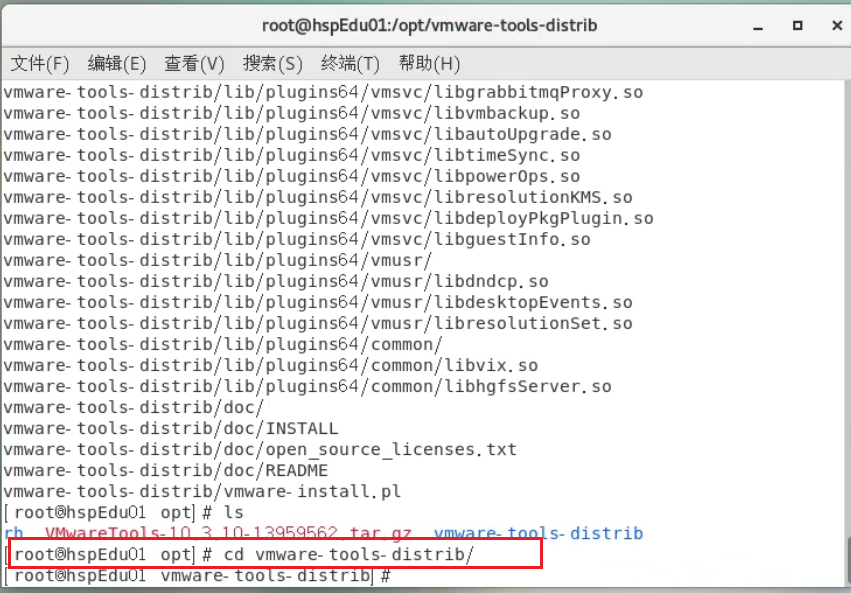851x593 pixels.
Task: Click the line ending libvmbackup.so
Action: pyautogui.click(x=291, y=113)
